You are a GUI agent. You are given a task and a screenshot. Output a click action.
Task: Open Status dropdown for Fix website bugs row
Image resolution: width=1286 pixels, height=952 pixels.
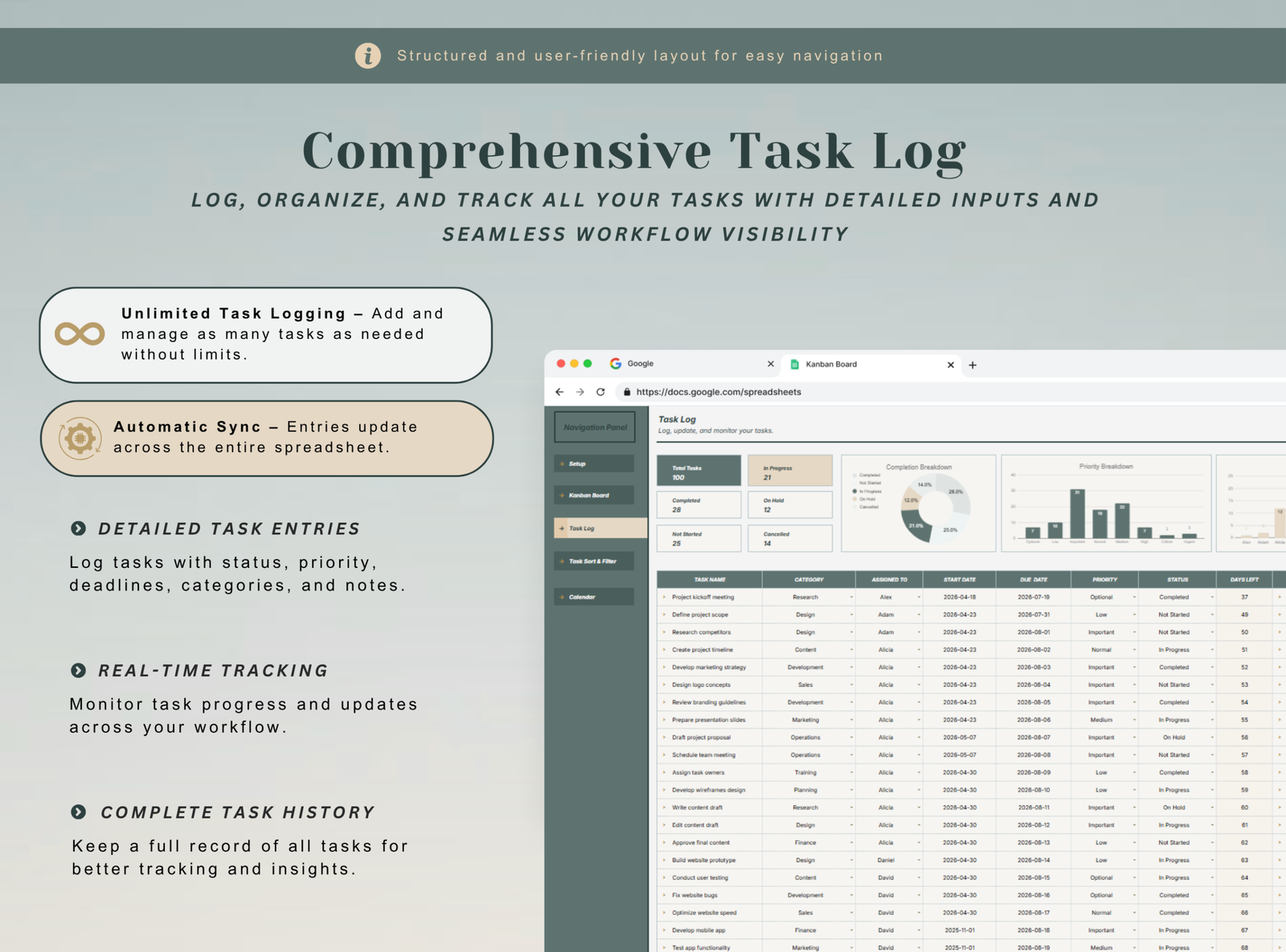(1211, 895)
